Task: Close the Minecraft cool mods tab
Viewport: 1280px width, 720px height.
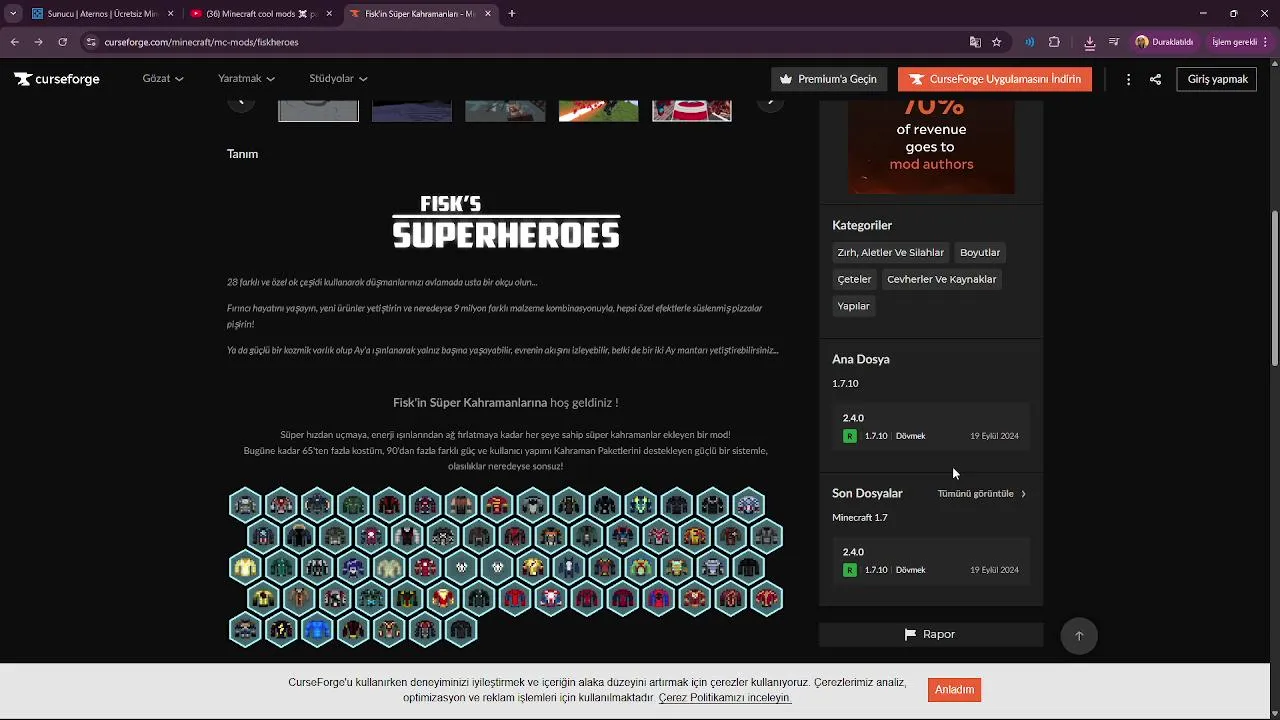Action: [329, 14]
